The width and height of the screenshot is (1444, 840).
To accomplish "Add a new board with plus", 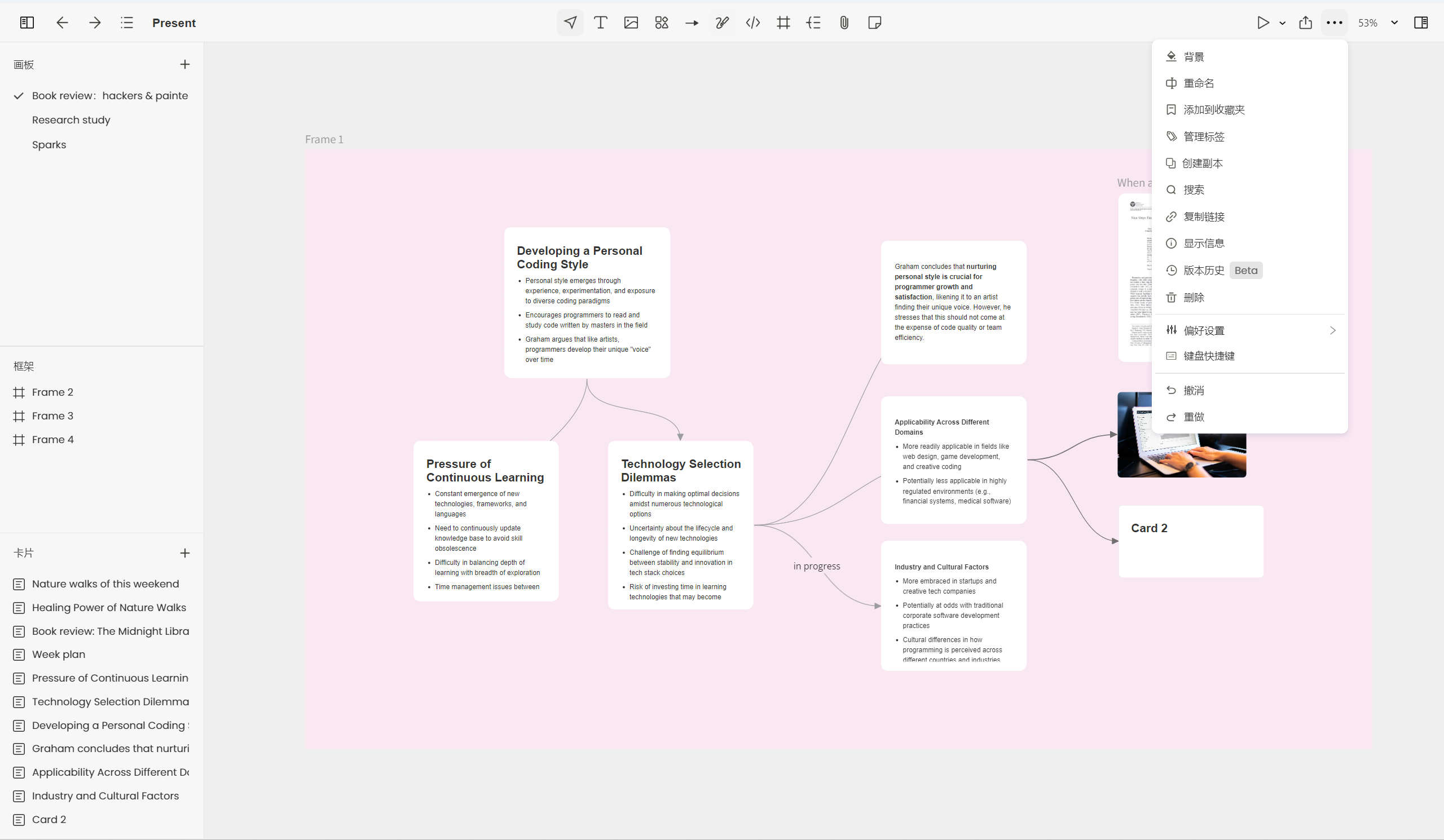I will pos(184,64).
